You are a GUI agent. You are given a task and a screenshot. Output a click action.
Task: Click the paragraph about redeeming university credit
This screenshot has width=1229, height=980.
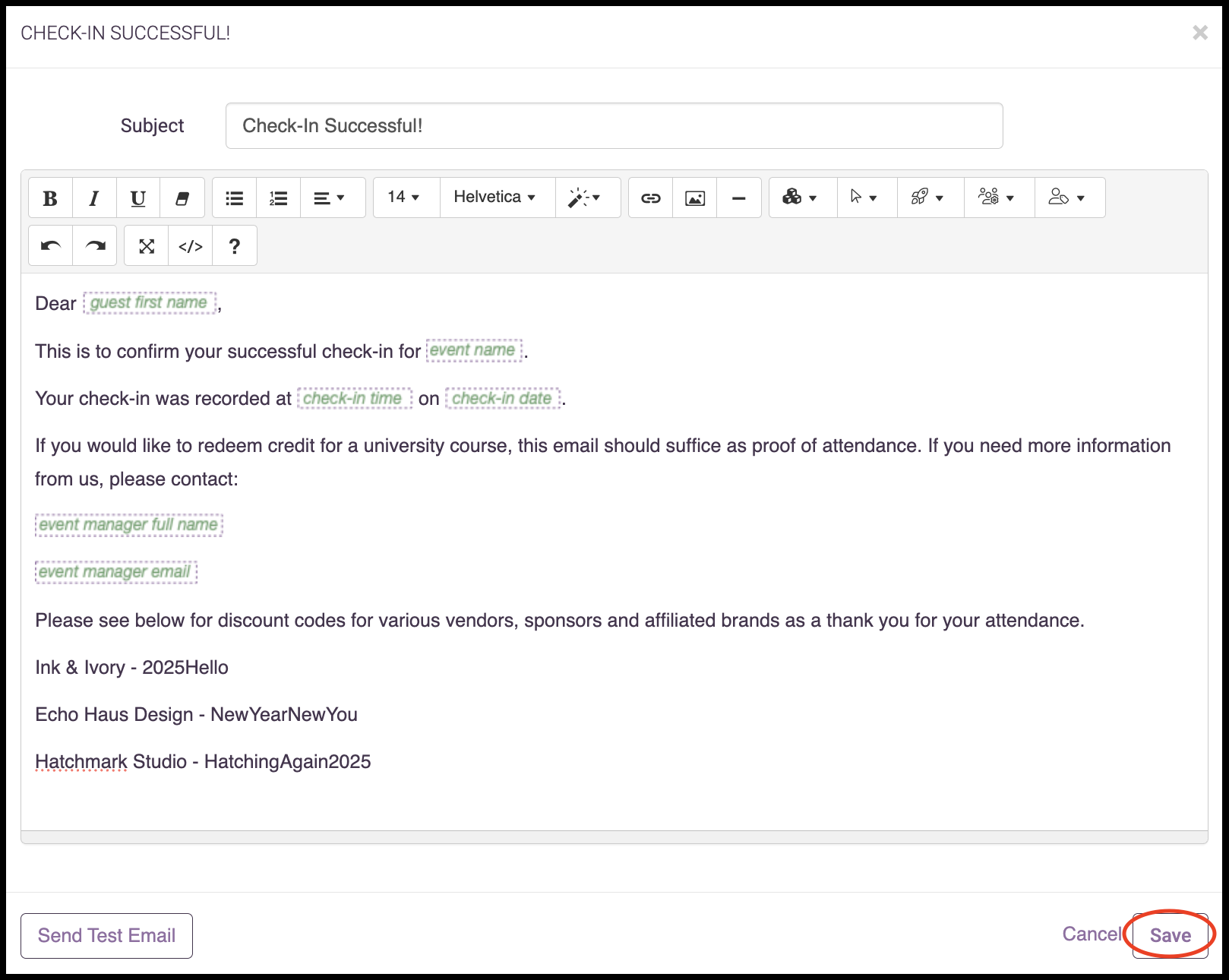coord(603,463)
